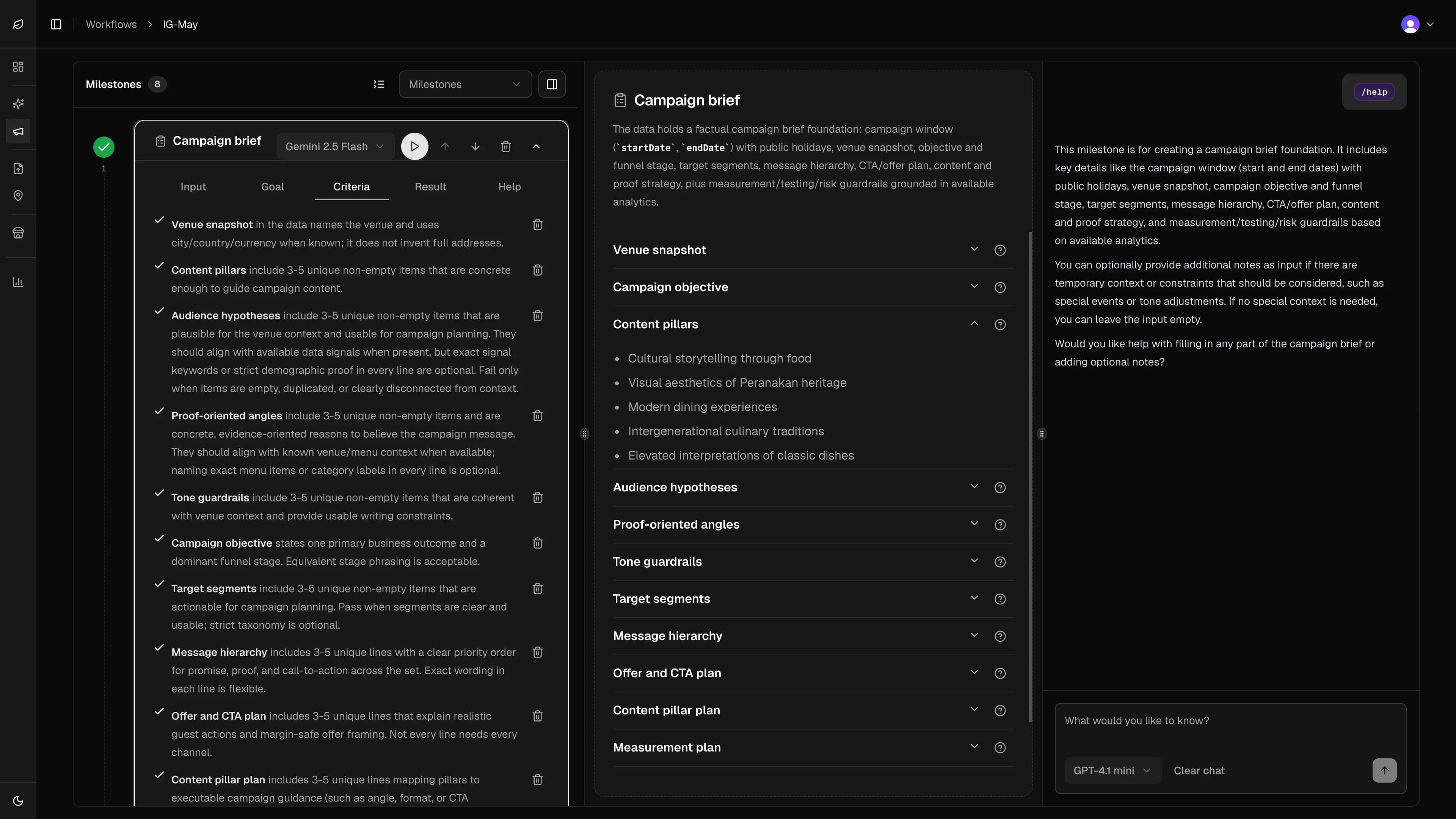Expand the Campaign objective section
This screenshot has width=1456, height=819.
coord(974,287)
